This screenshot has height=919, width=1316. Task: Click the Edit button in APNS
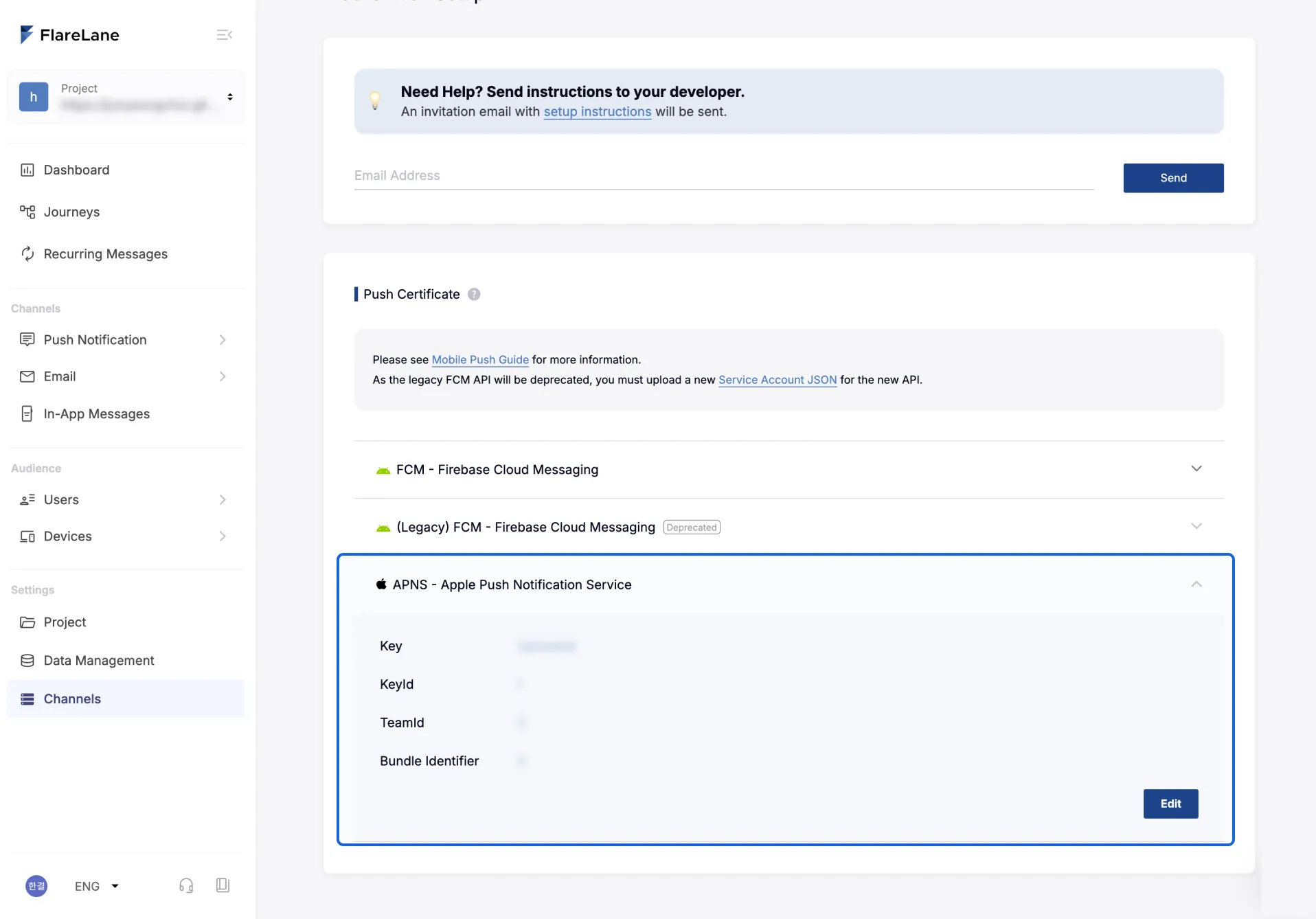(x=1170, y=804)
